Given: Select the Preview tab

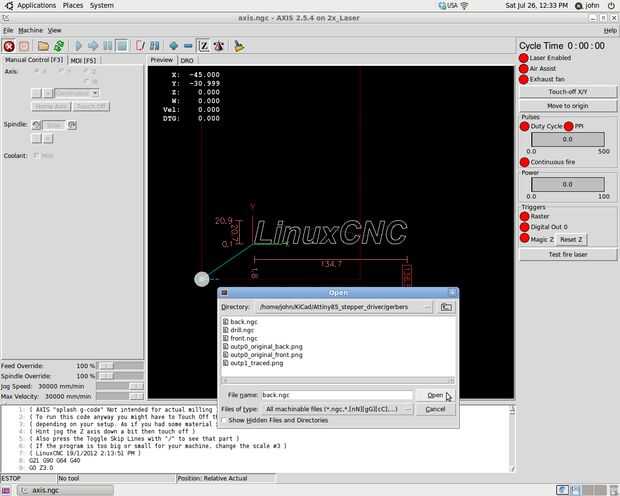Looking at the screenshot, I should 162,60.
